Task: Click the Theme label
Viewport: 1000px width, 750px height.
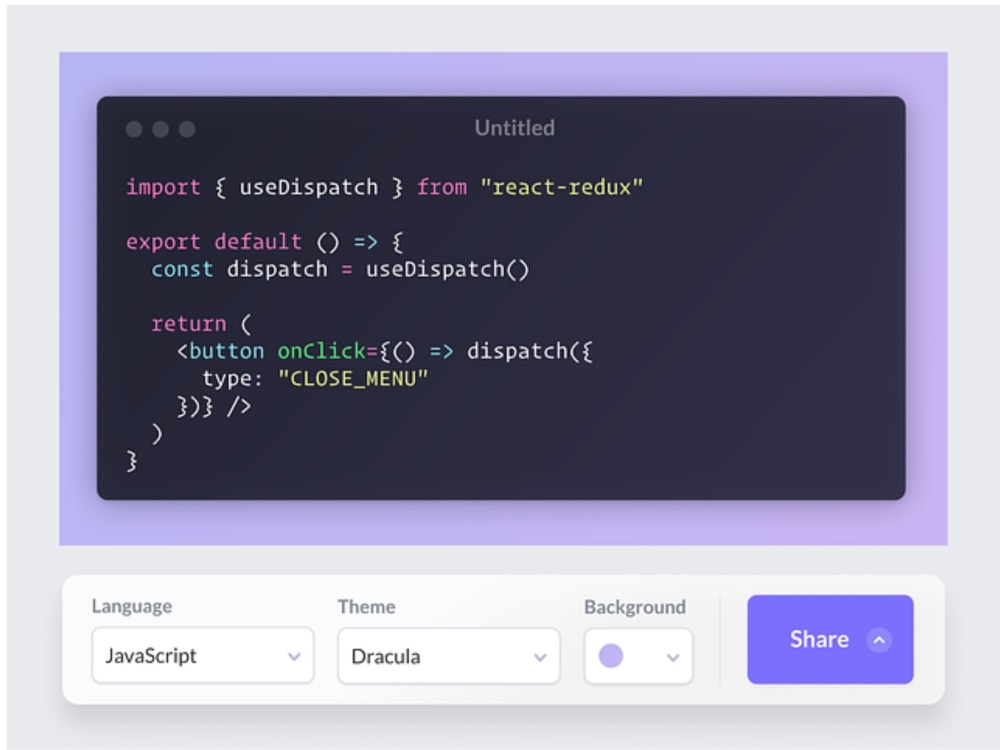Action: tap(367, 607)
